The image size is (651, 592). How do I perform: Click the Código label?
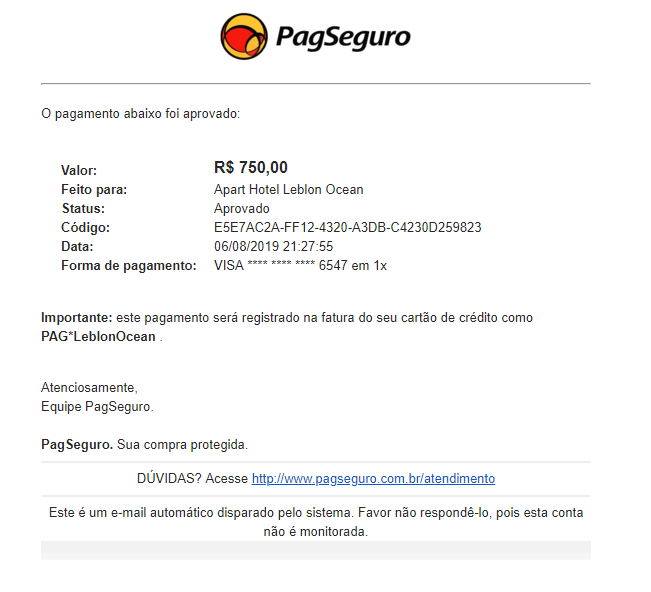click(86, 228)
